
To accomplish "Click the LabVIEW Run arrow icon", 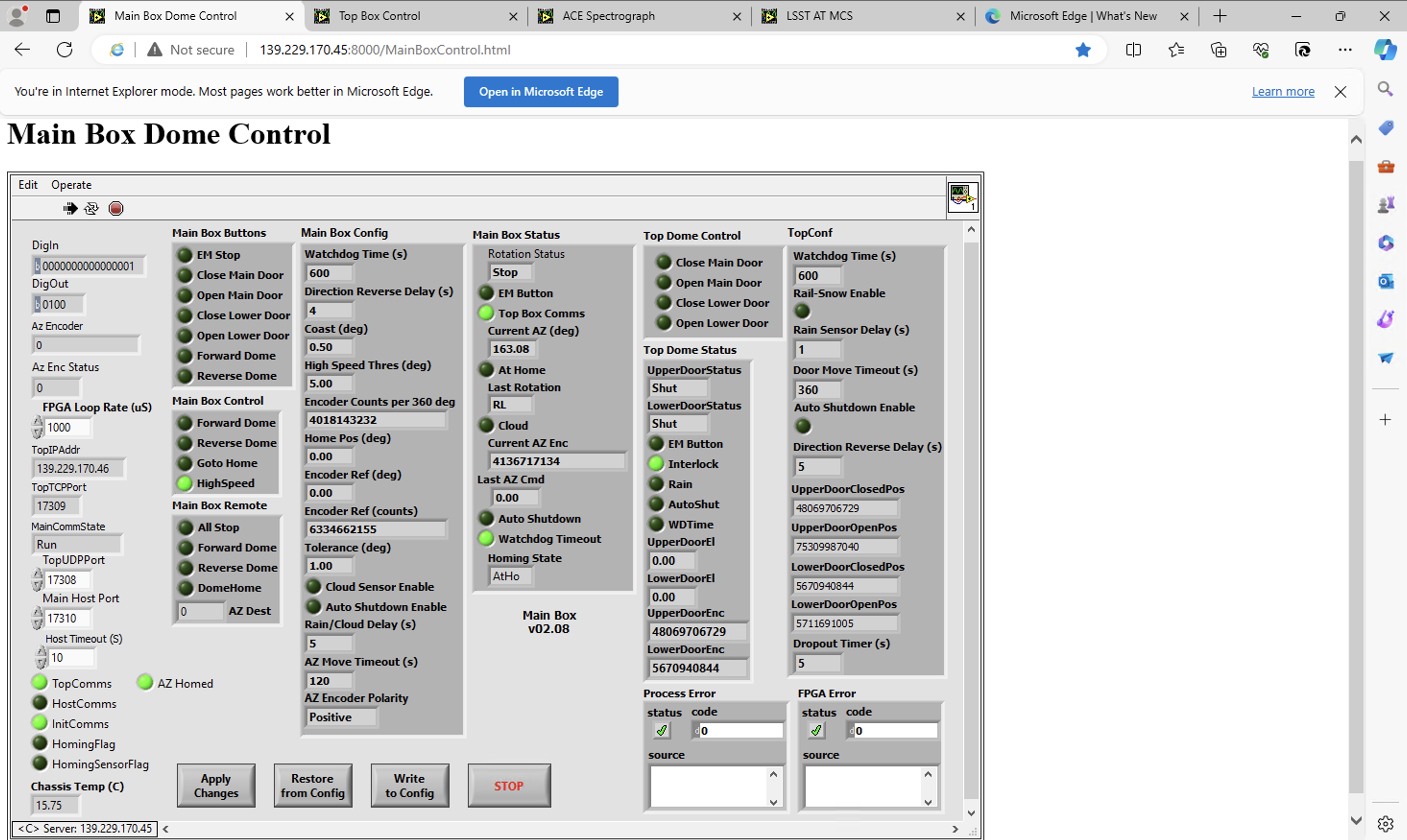I will 70,208.
